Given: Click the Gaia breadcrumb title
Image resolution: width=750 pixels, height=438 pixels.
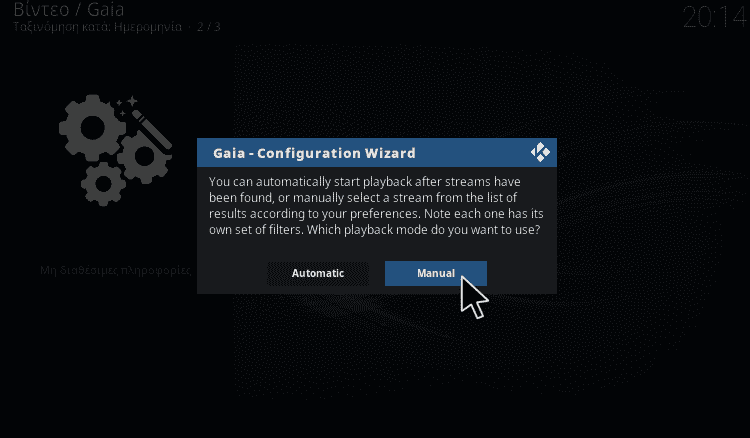Looking at the screenshot, I should 106,9.
